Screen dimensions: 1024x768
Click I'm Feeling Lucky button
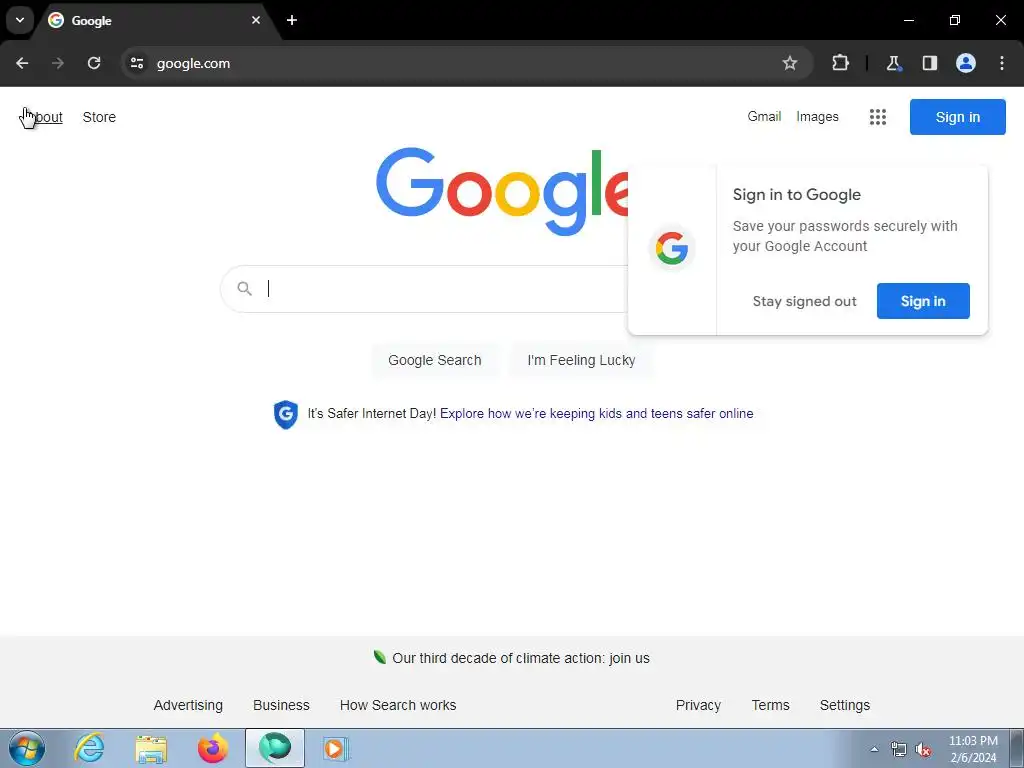tap(581, 360)
